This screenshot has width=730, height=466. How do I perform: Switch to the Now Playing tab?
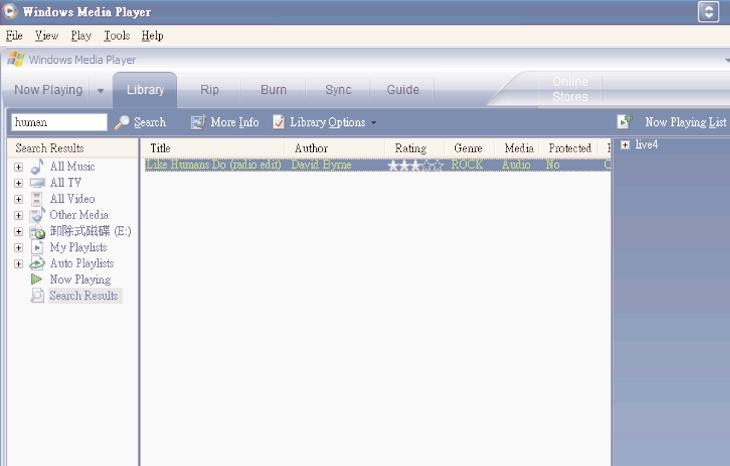point(48,90)
